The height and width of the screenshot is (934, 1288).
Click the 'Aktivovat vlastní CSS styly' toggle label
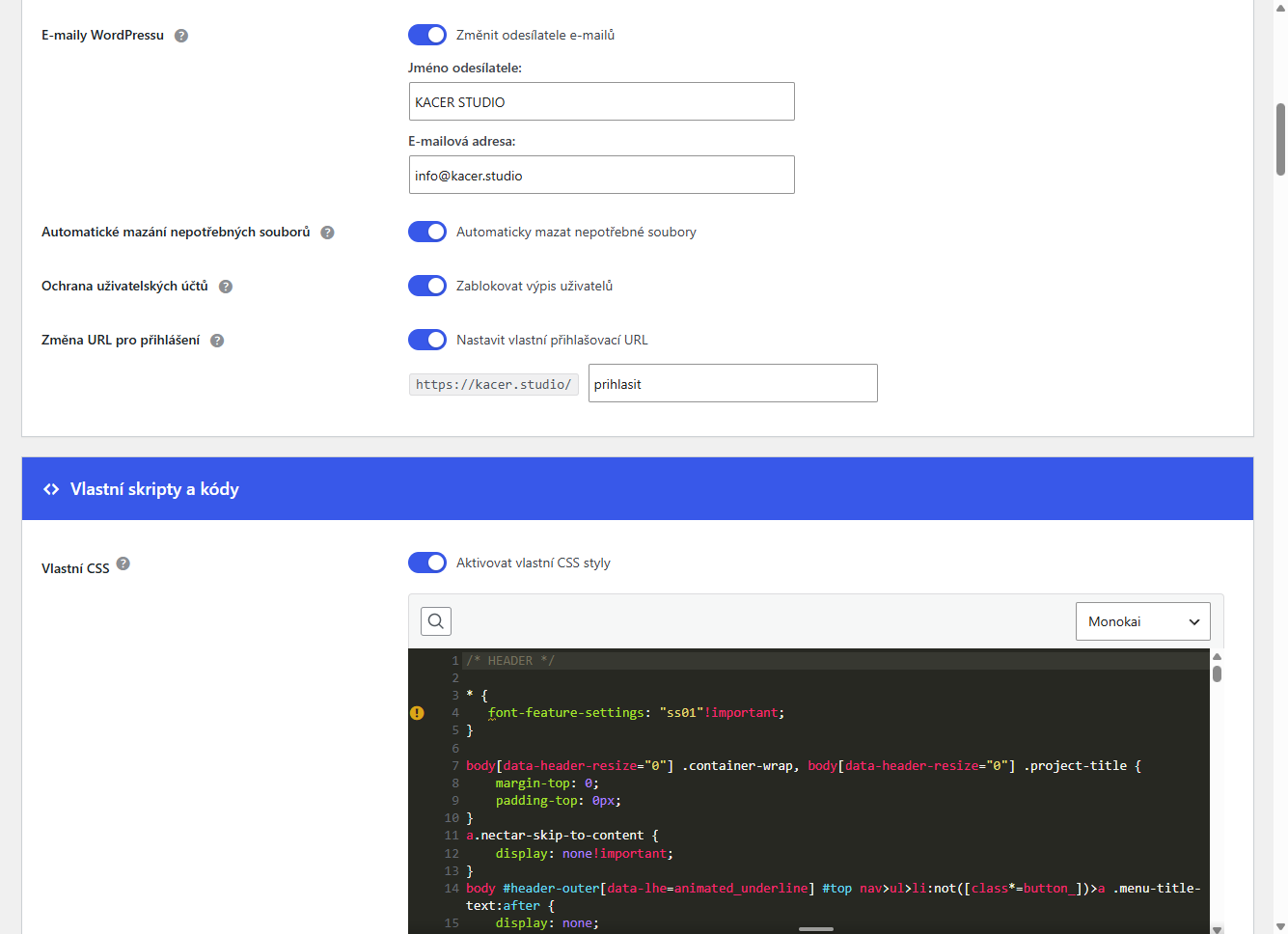(x=534, y=563)
